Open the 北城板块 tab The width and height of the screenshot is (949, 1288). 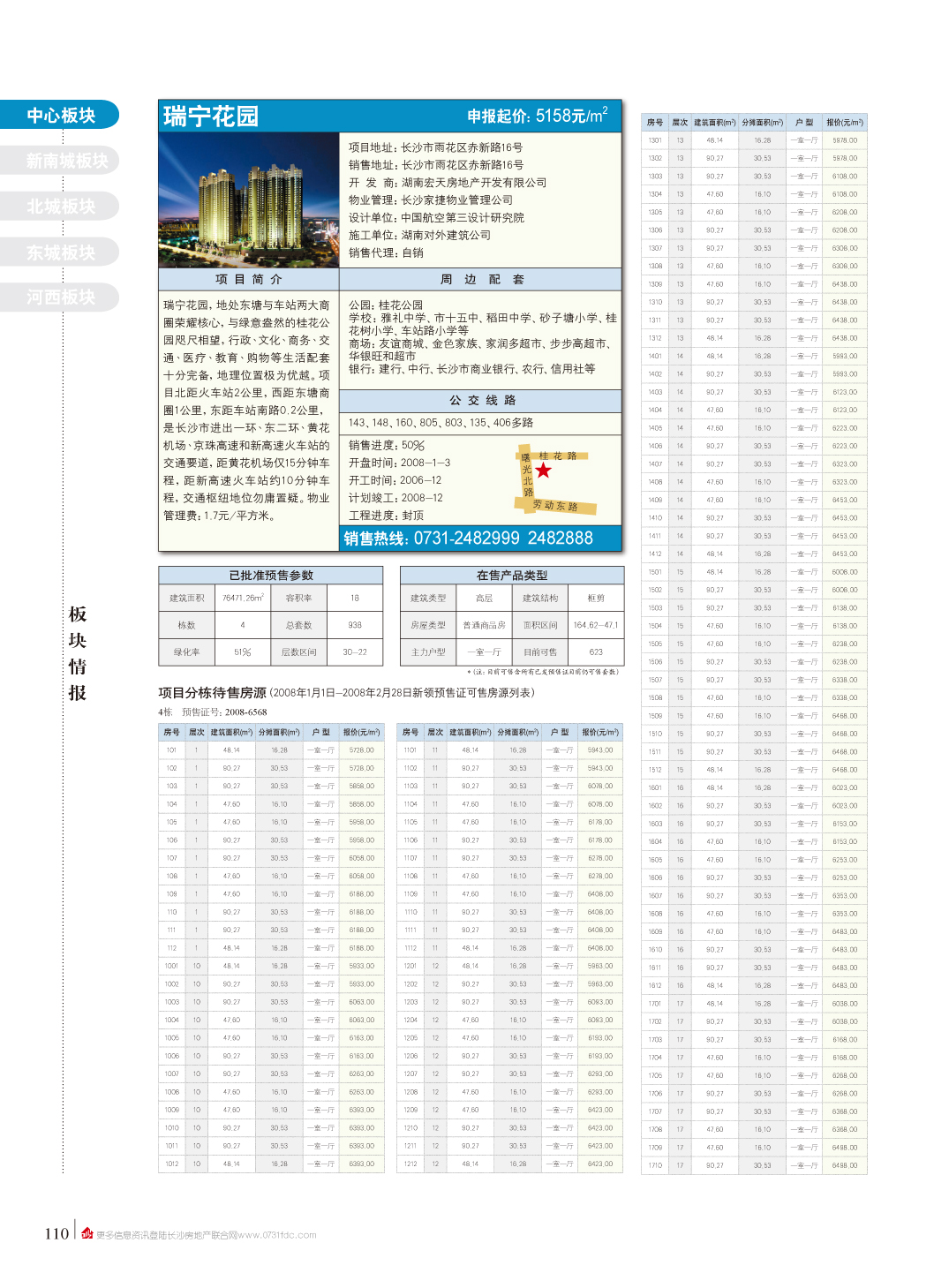tap(59, 207)
